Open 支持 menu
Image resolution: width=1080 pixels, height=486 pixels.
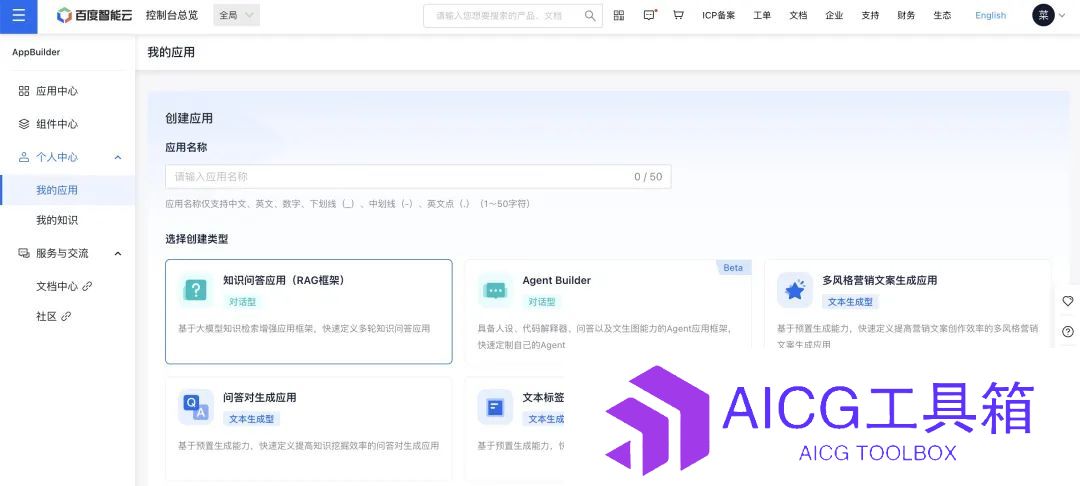point(870,15)
